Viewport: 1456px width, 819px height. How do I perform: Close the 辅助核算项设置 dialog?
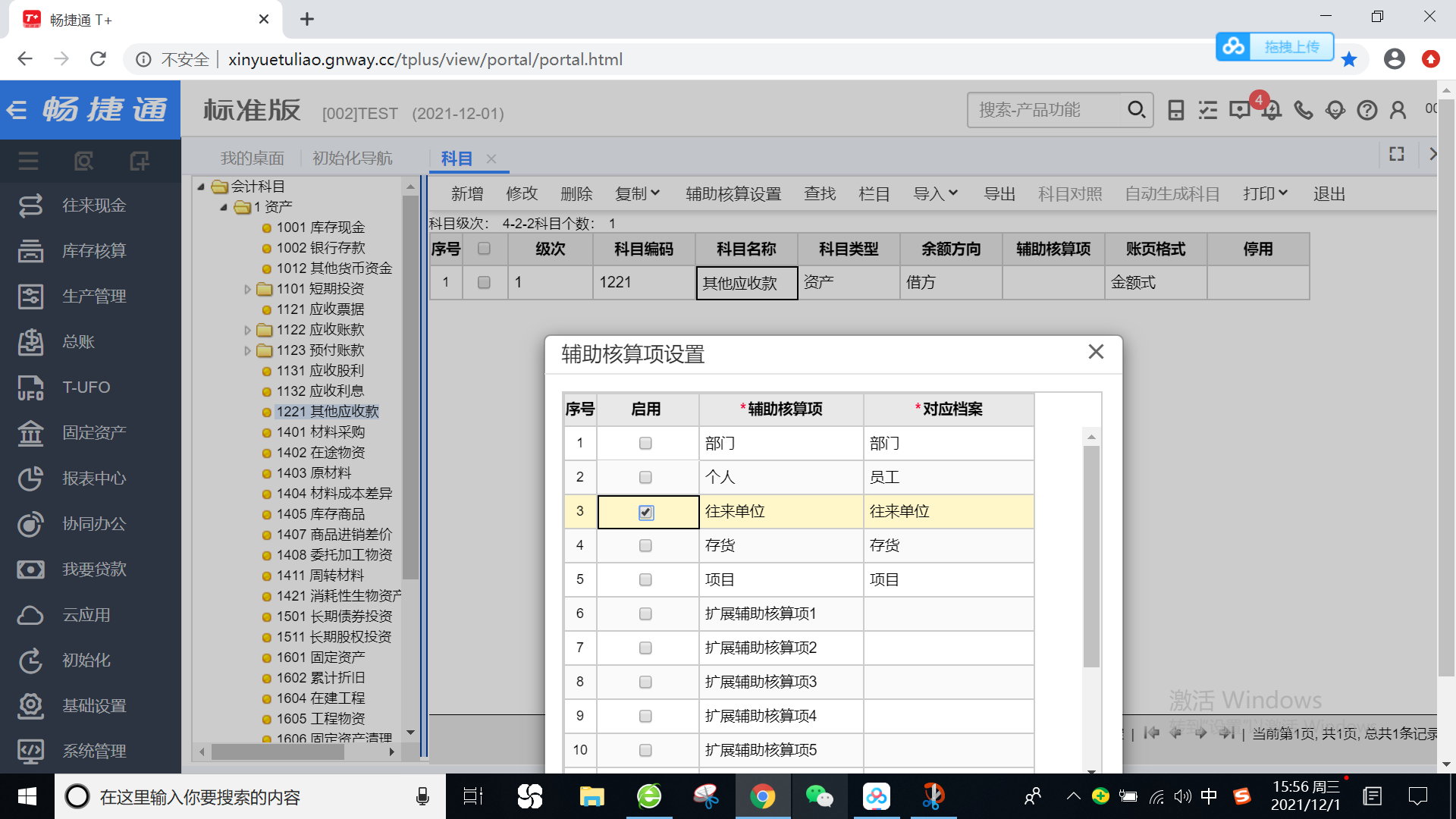(x=1096, y=352)
